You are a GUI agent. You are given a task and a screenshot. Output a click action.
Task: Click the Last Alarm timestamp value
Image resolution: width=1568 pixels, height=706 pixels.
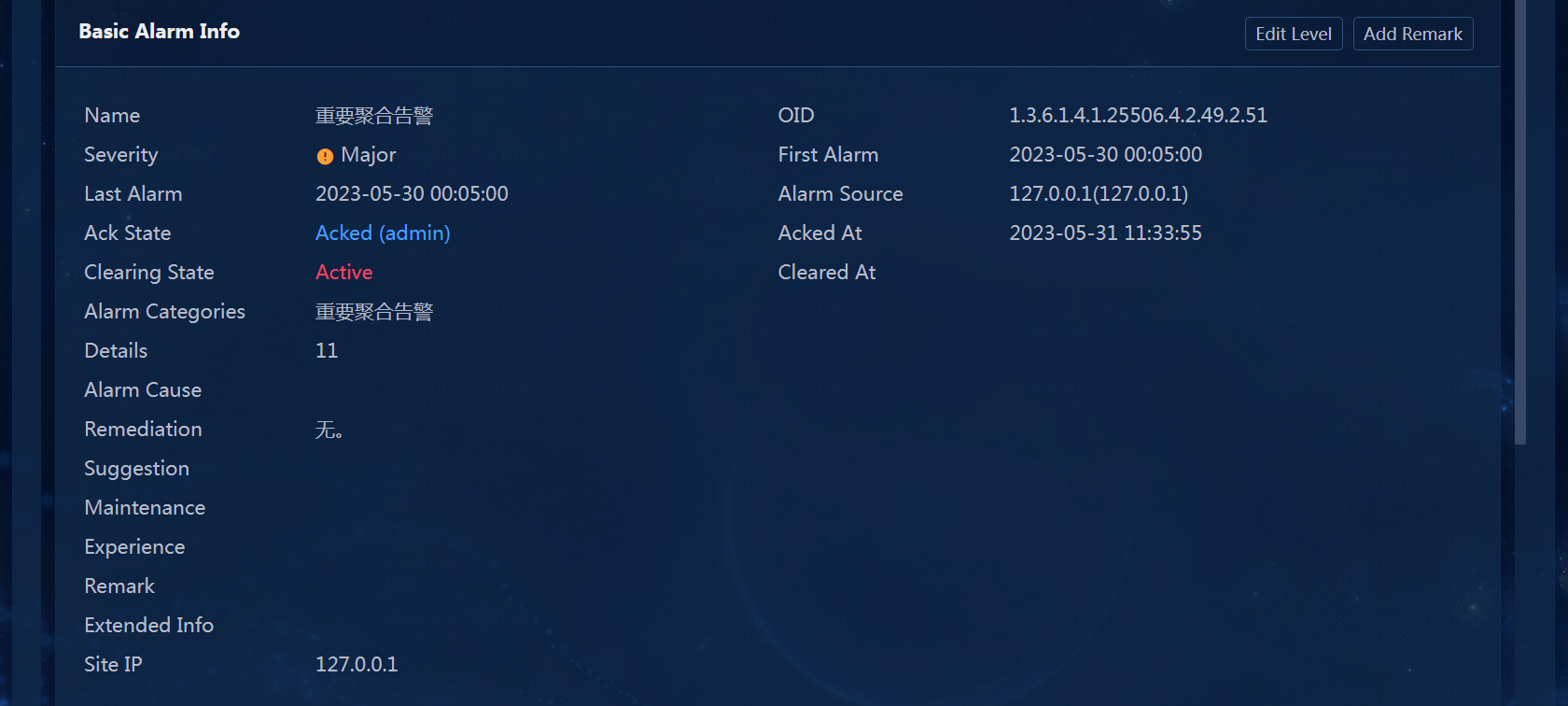coord(412,193)
